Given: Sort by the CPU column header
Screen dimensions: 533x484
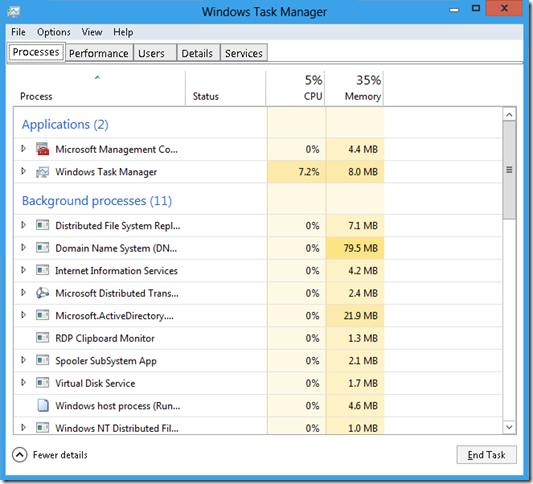Looking at the screenshot, I should coord(295,88).
